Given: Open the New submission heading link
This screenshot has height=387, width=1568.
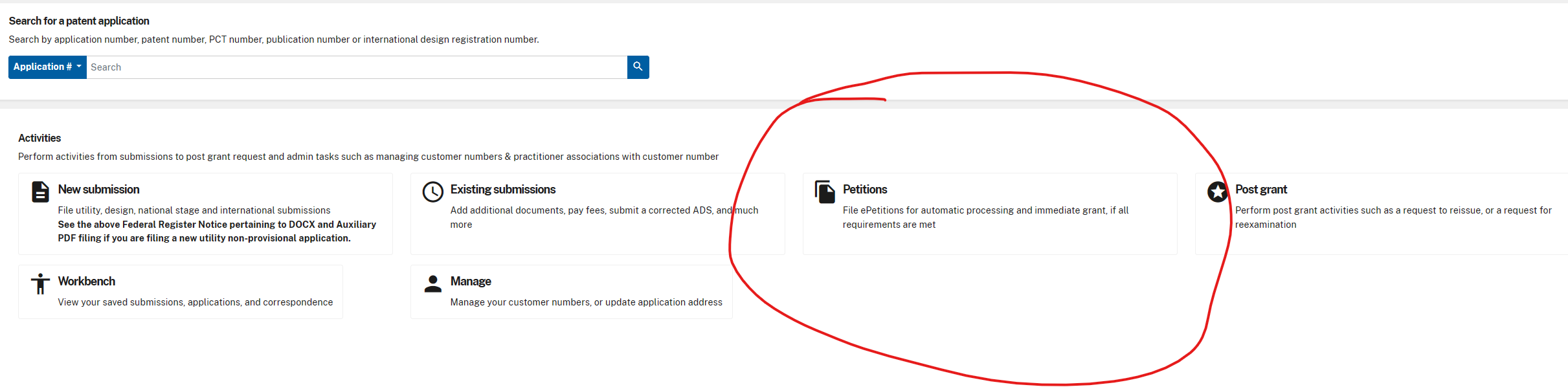Looking at the screenshot, I should tap(98, 190).
